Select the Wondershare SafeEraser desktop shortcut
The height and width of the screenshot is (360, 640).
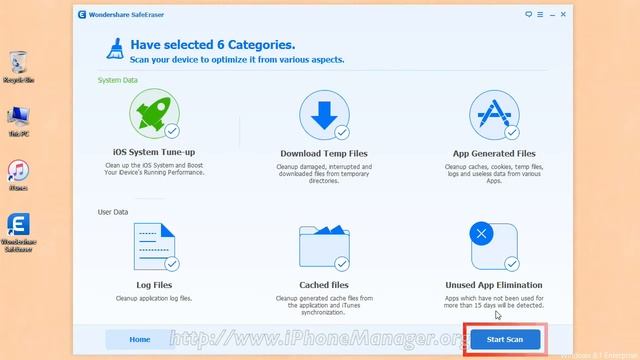(x=18, y=233)
